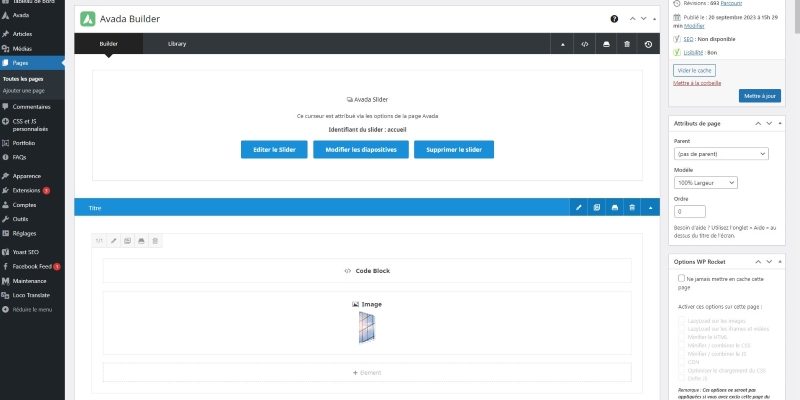The width and height of the screenshot is (800, 400).
Task: Toggle the LazyLoad sur les images checkbox
Action: [x=682, y=321]
